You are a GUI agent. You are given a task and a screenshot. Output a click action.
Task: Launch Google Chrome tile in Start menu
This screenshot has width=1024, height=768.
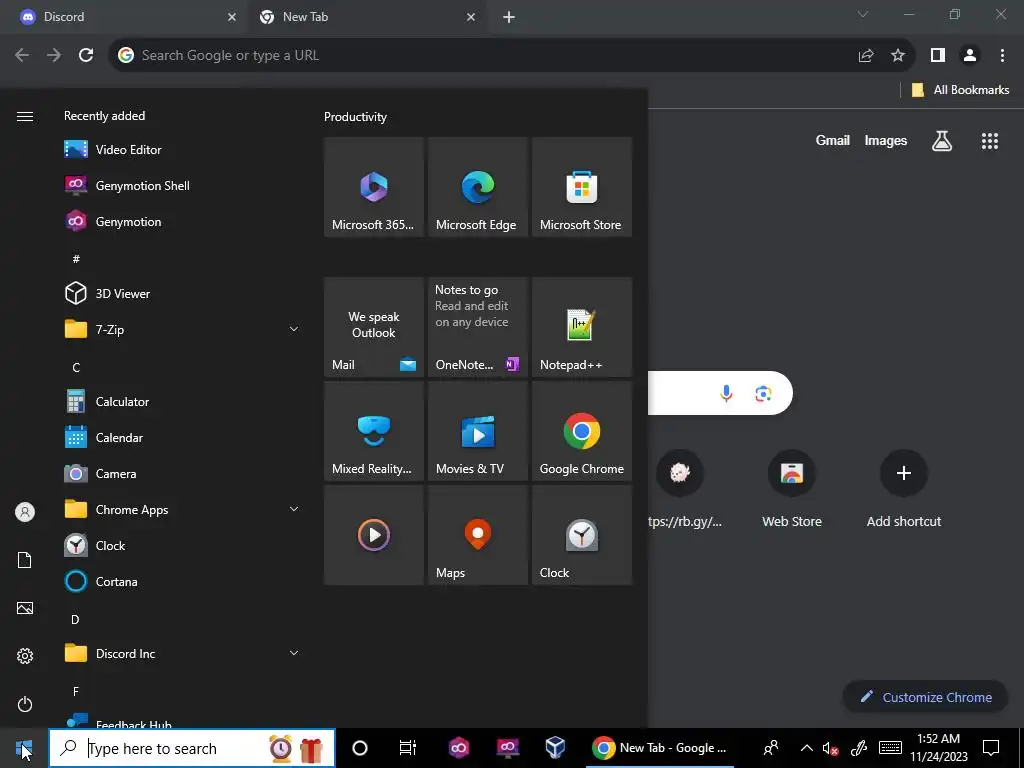(582, 431)
